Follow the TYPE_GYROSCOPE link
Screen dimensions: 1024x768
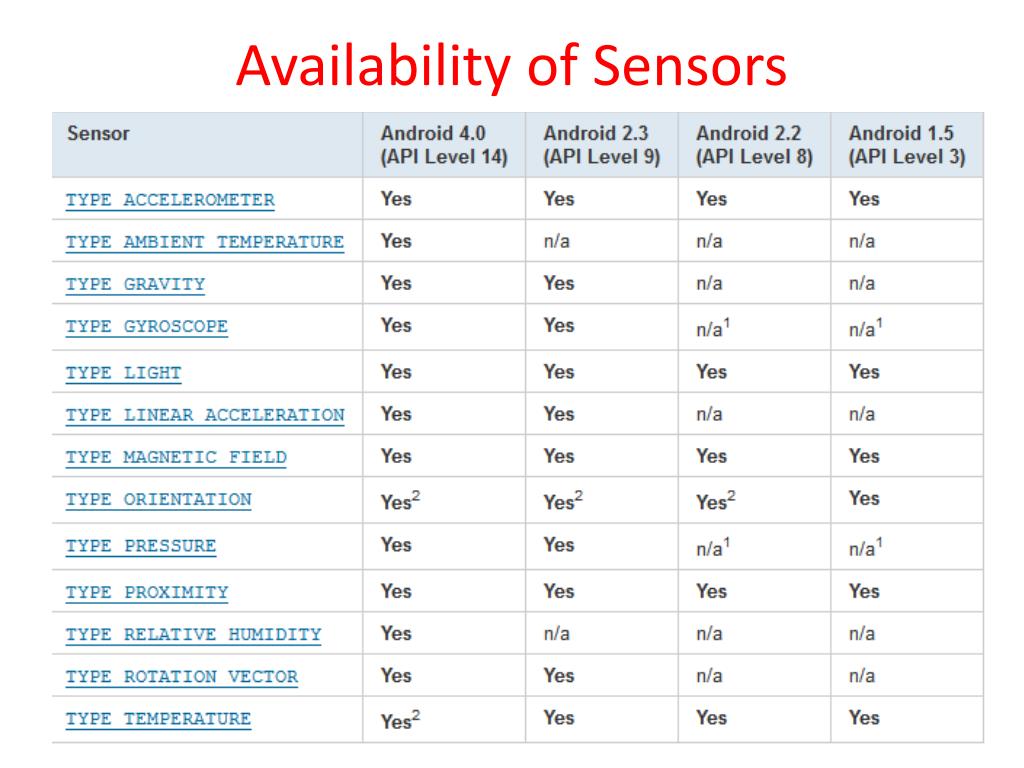(146, 327)
